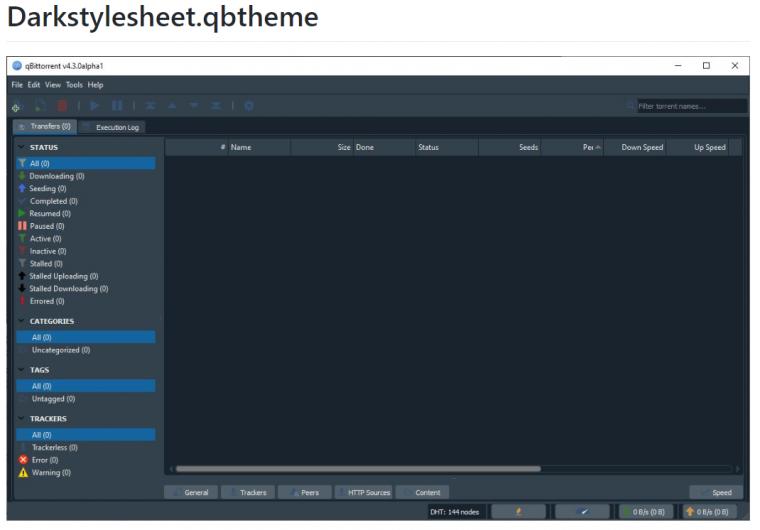Click the Resumed filter's green play icon
This screenshot has height=530, width=760.
pyautogui.click(x=22, y=213)
